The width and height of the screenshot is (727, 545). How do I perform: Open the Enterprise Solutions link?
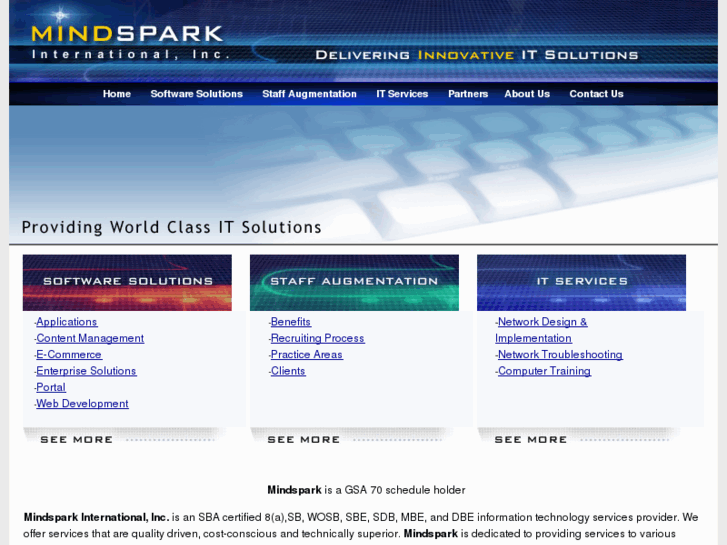[x=86, y=371]
